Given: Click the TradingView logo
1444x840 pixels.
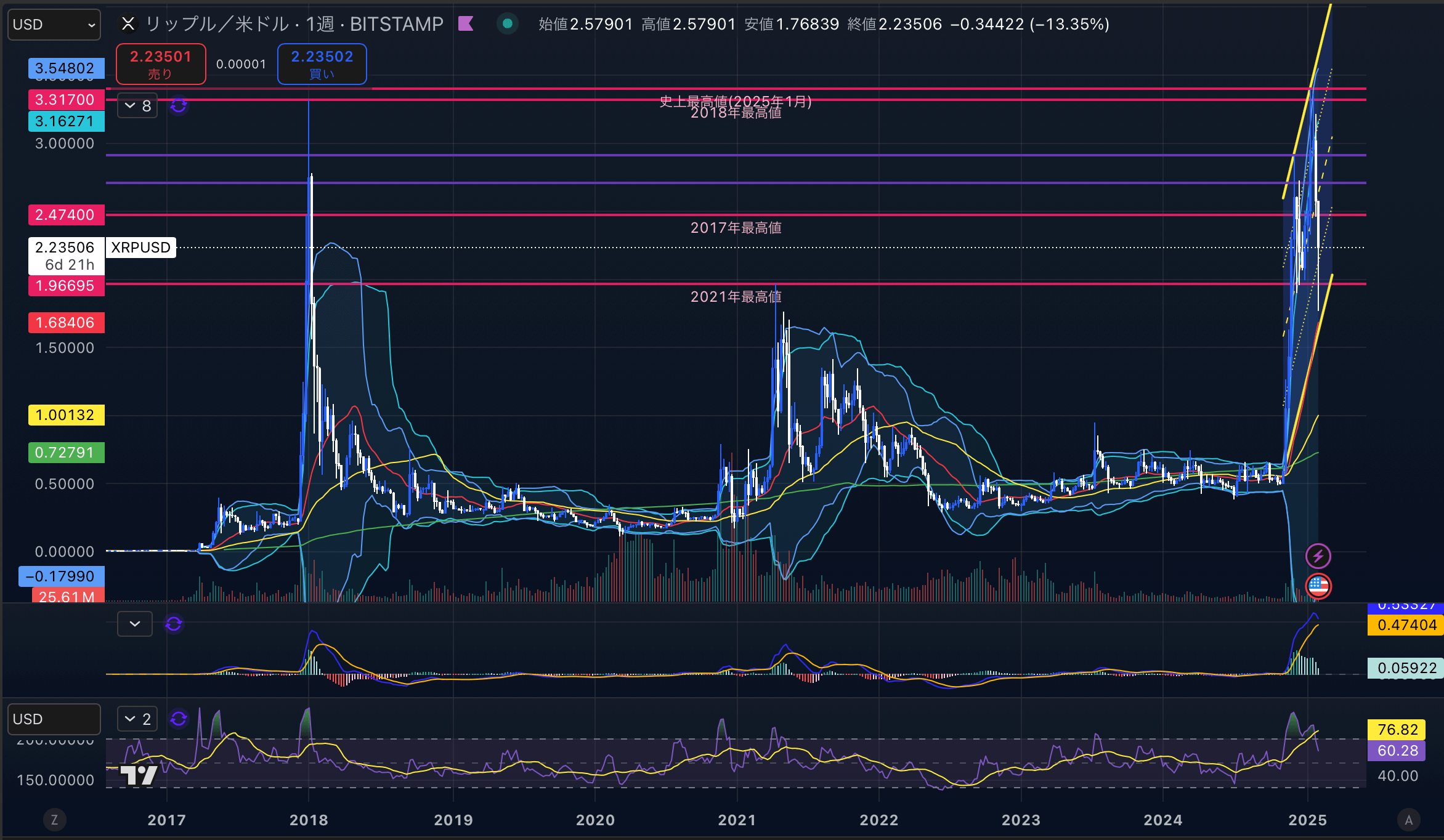Looking at the screenshot, I should tap(139, 775).
